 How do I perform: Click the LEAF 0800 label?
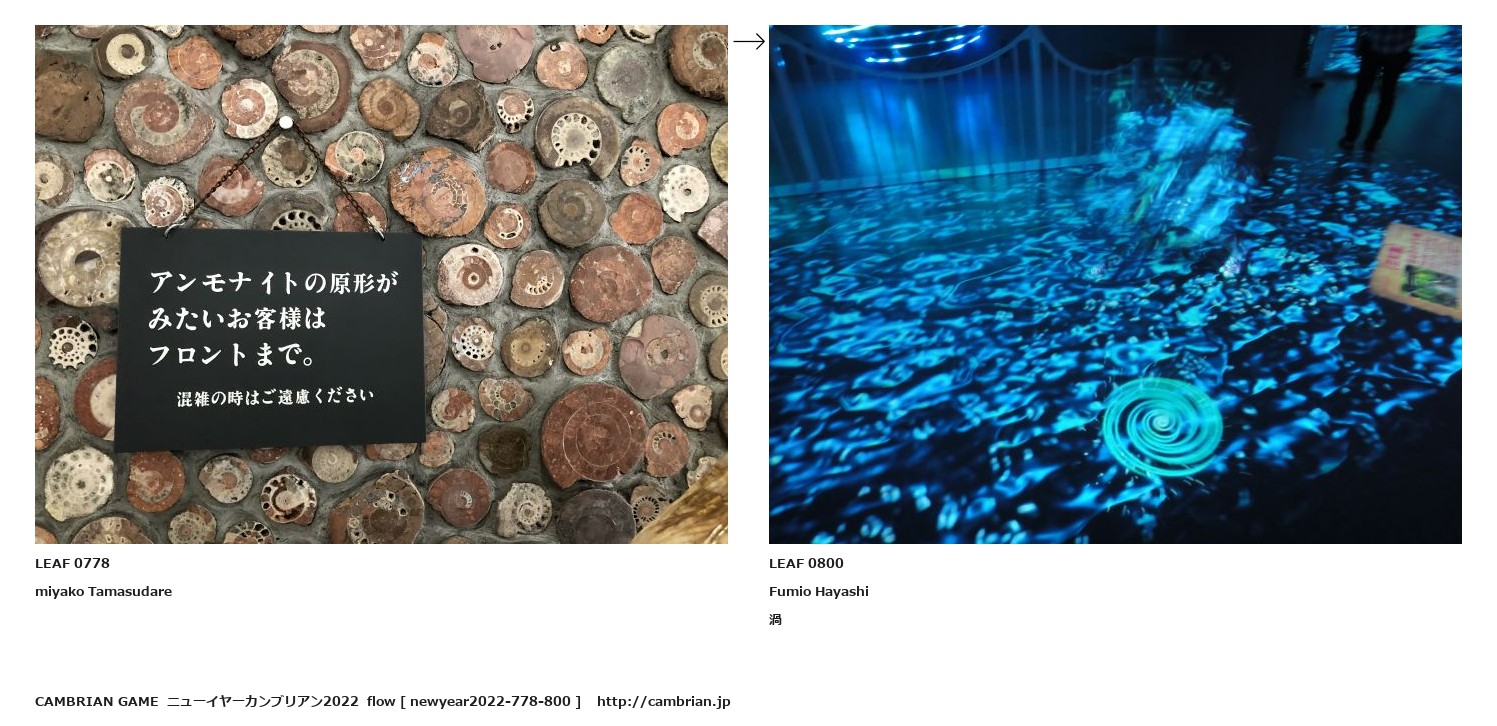coord(806,563)
